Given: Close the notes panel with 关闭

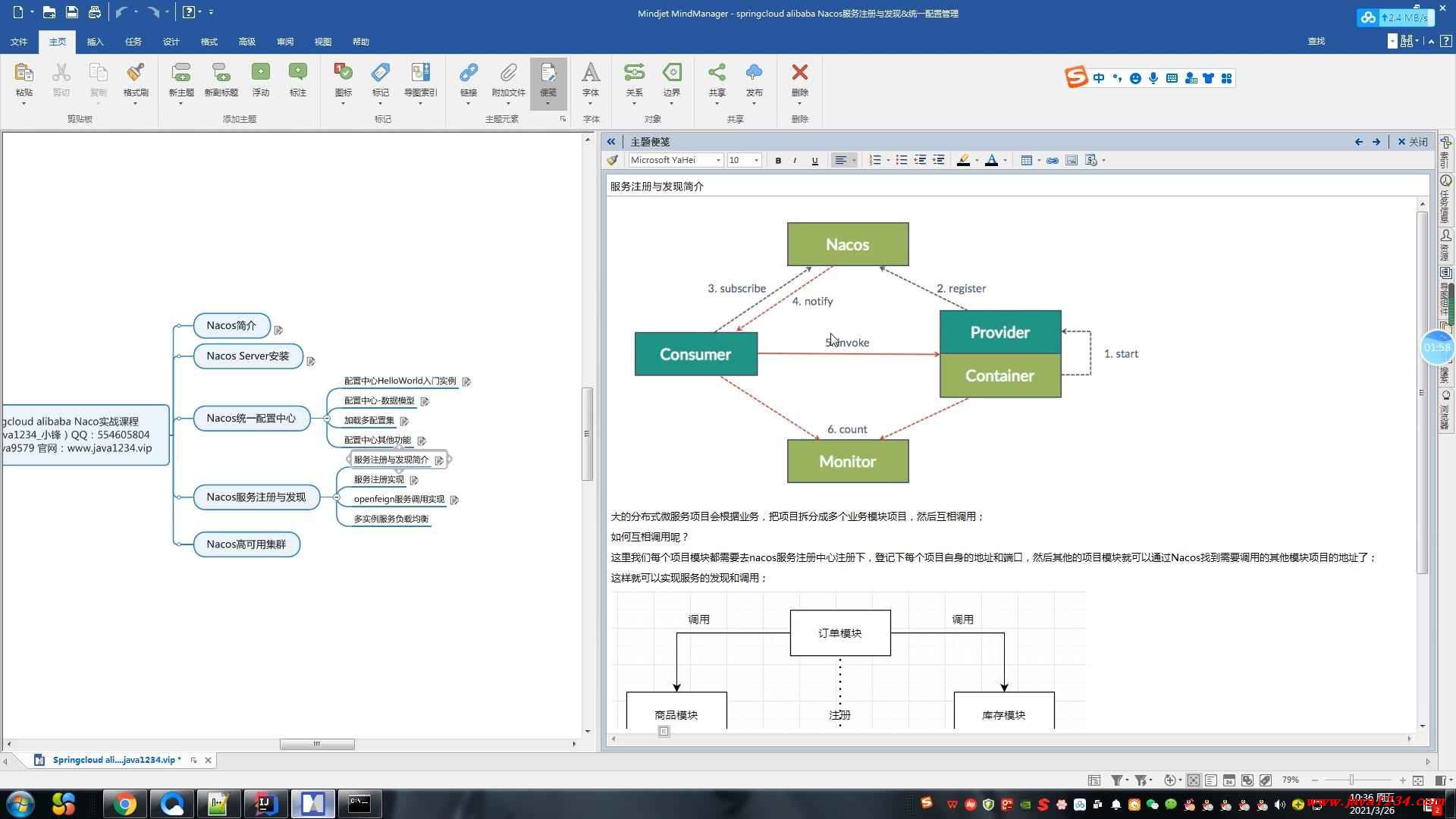Looking at the screenshot, I should click(1413, 142).
